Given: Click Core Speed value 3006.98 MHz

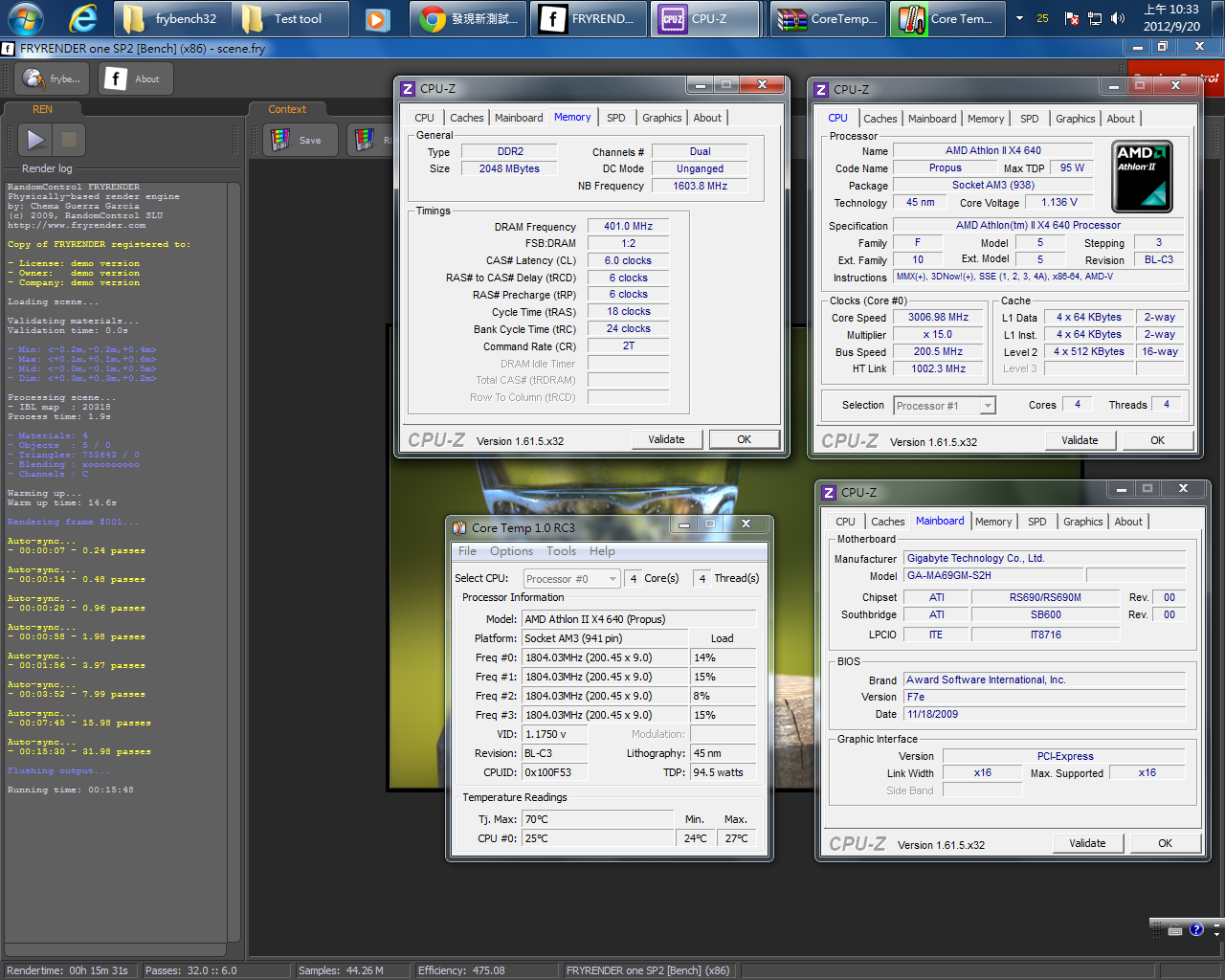Looking at the screenshot, I should click(938, 317).
